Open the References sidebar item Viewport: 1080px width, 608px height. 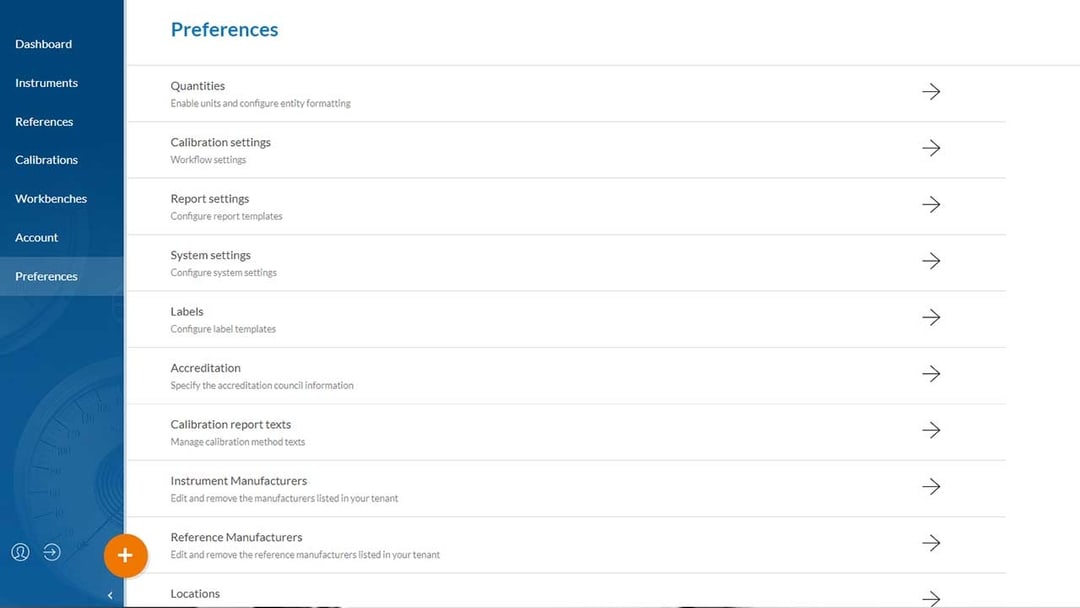pos(44,122)
